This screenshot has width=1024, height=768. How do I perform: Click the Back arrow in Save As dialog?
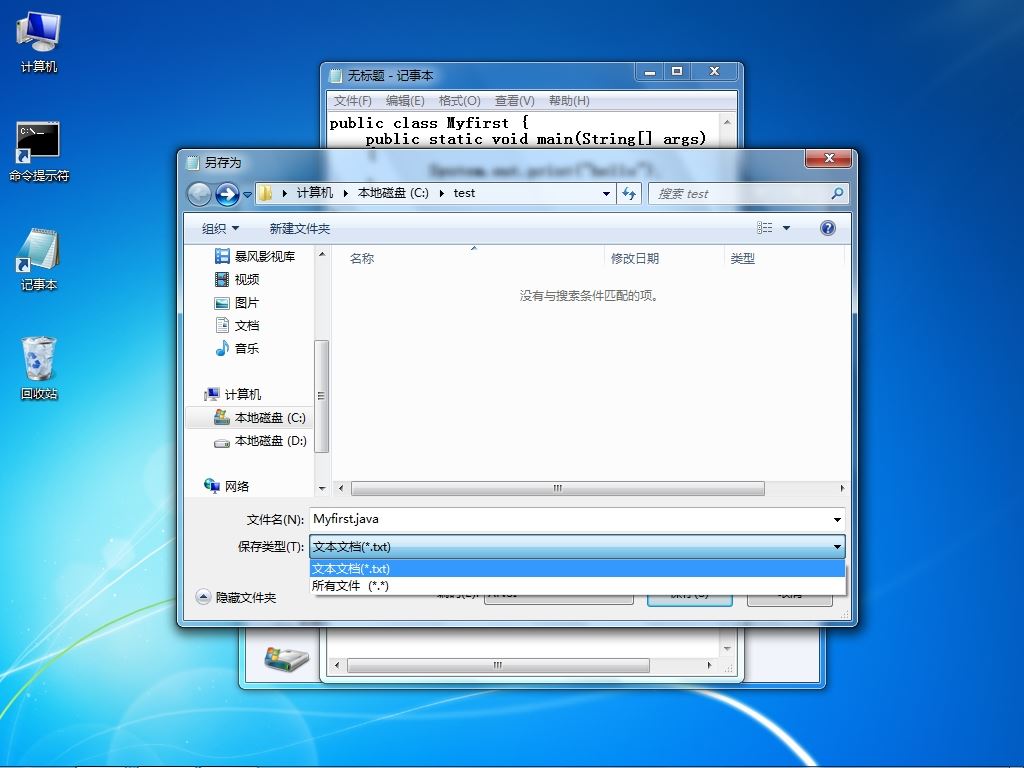(x=199, y=194)
